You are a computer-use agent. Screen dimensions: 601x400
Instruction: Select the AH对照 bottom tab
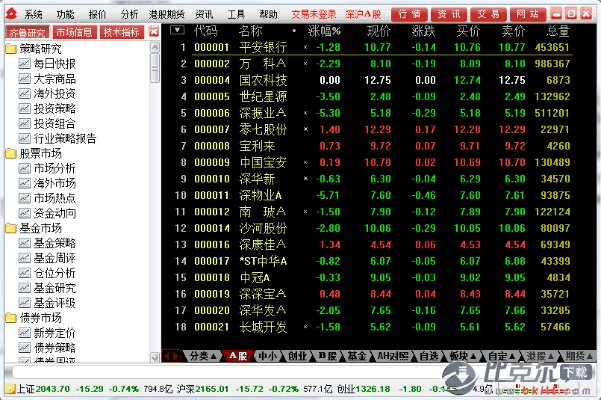(392, 356)
